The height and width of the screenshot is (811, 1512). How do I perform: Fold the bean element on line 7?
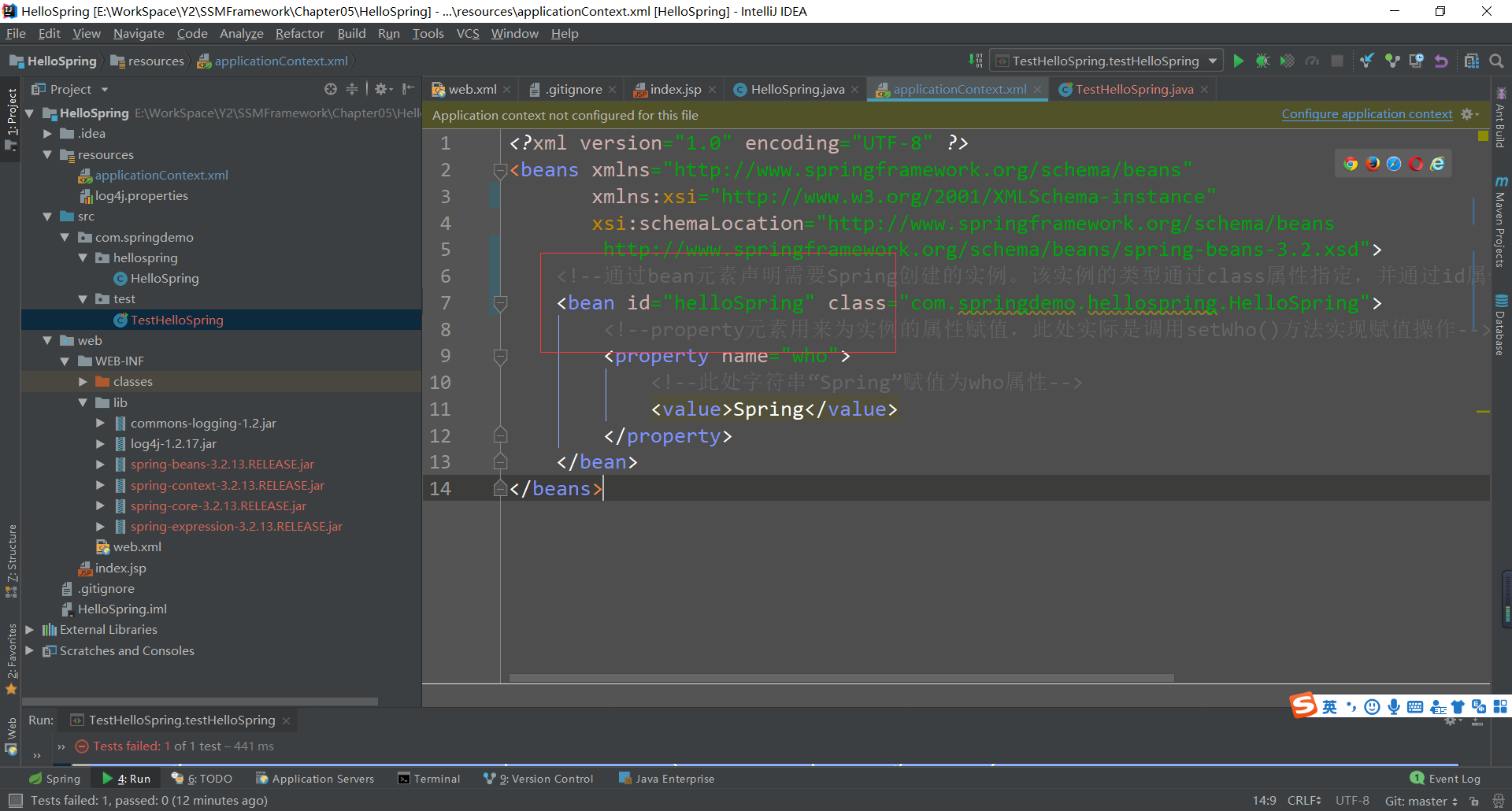click(500, 303)
